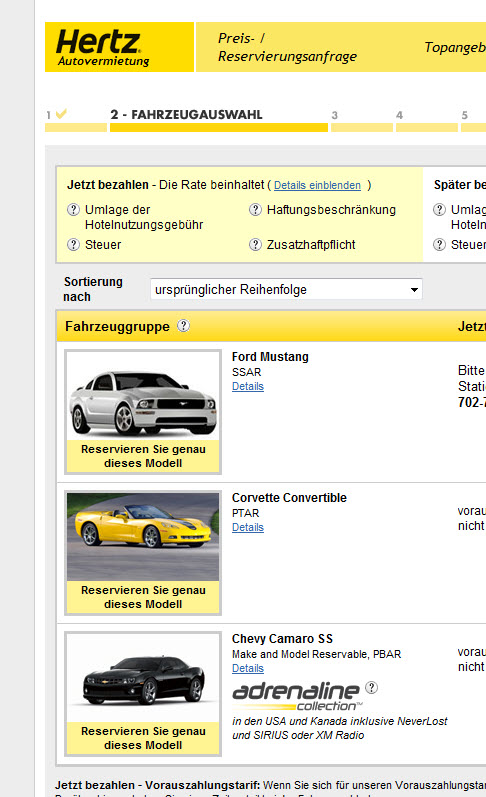This screenshot has height=797, width=486.
Task: Click the adrenaline collection logo
Action: (x=297, y=697)
